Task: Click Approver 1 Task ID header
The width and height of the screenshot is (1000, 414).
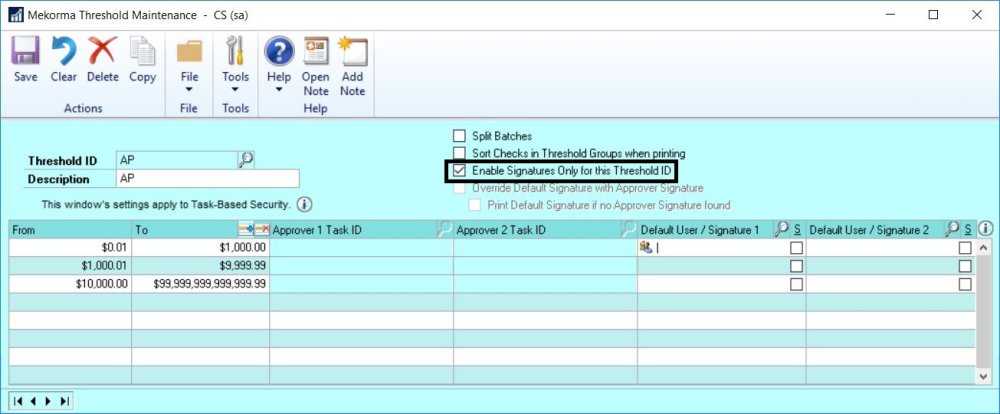Action: [353, 230]
